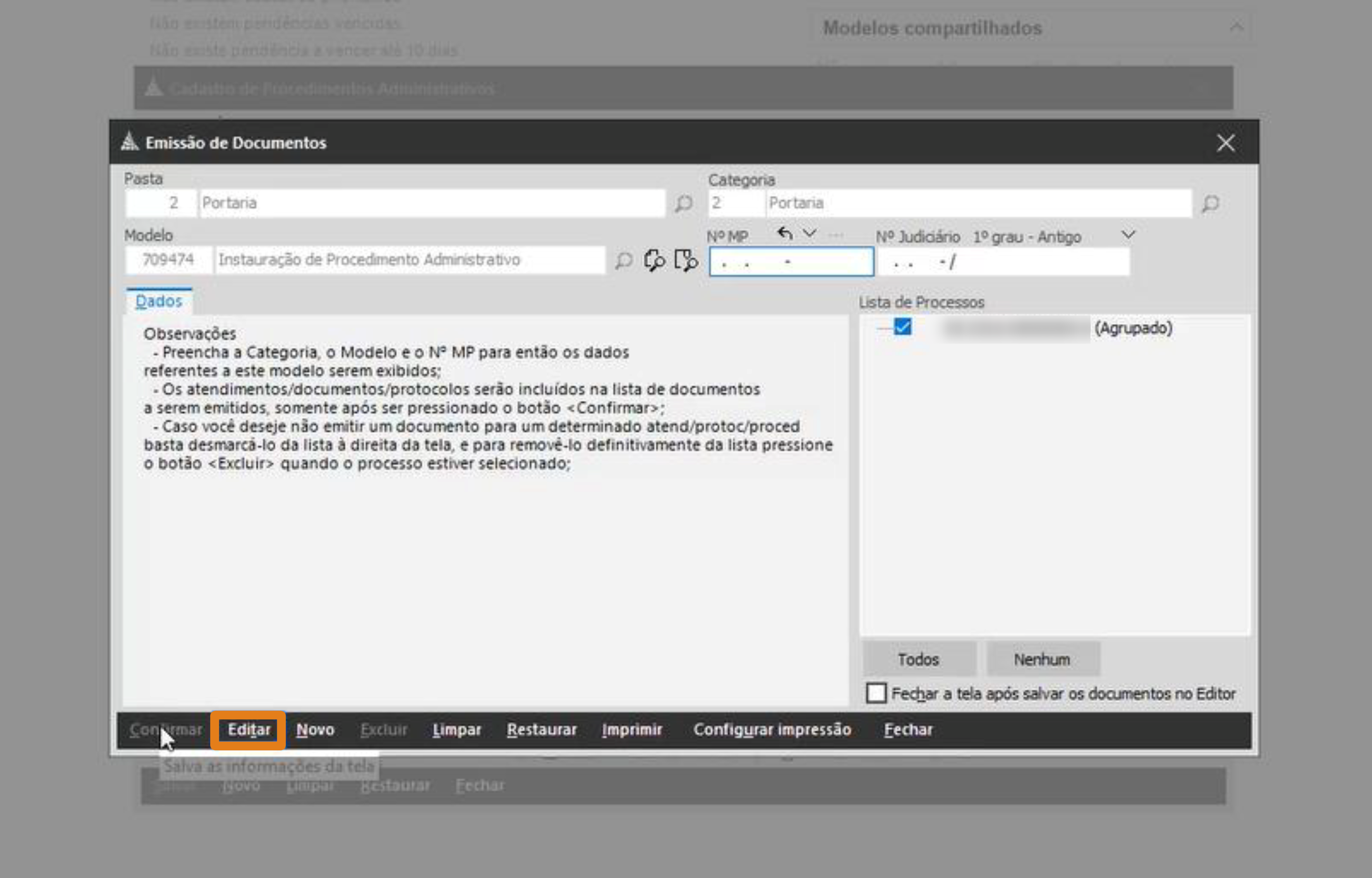The height and width of the screenshot is (878, 1372).
Task: Open the Pasta search magnifier
Action: 683,203
